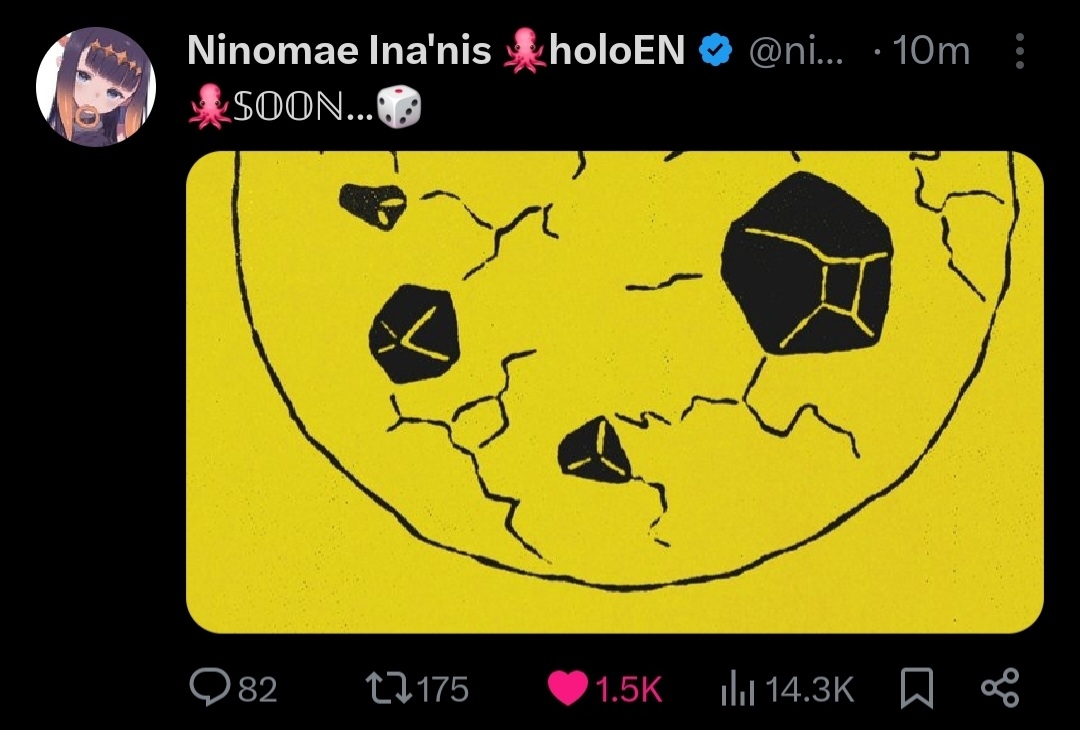Click the reply speech bubble icon
This screenshot has width=1080, height=730.
tap(209, 687)
